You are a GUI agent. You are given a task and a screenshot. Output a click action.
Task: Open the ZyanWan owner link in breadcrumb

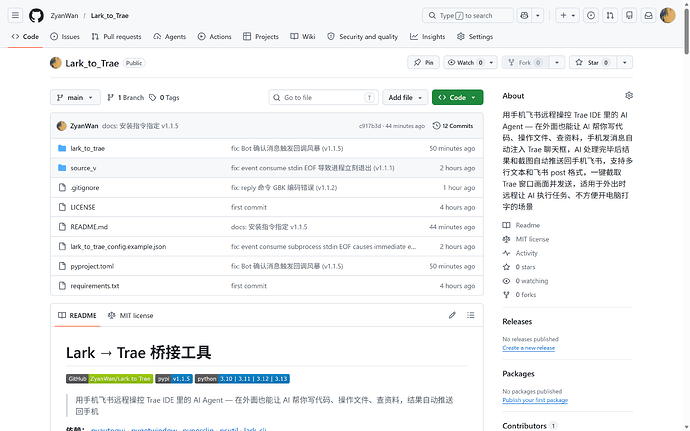click(64, 15)
